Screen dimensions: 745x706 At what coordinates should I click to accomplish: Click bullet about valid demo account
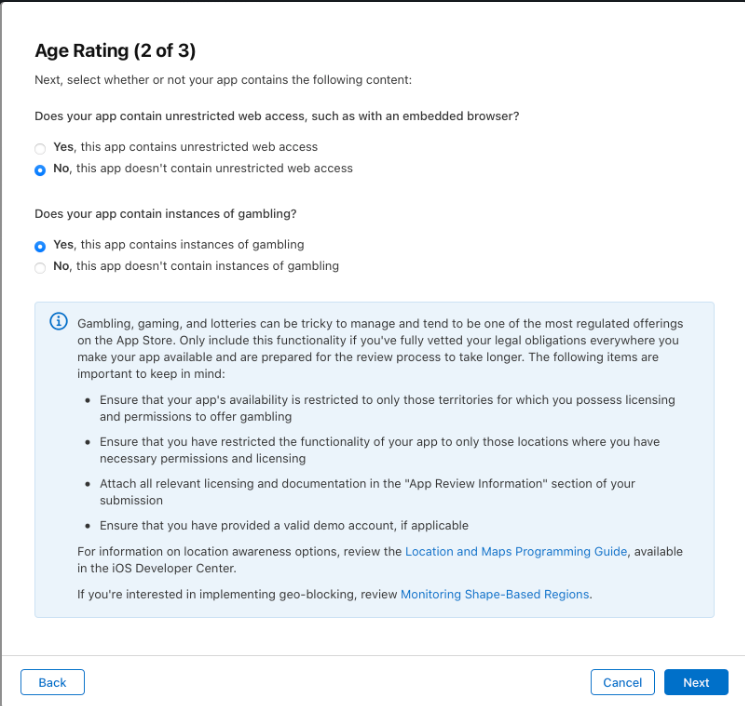[284, 525]
